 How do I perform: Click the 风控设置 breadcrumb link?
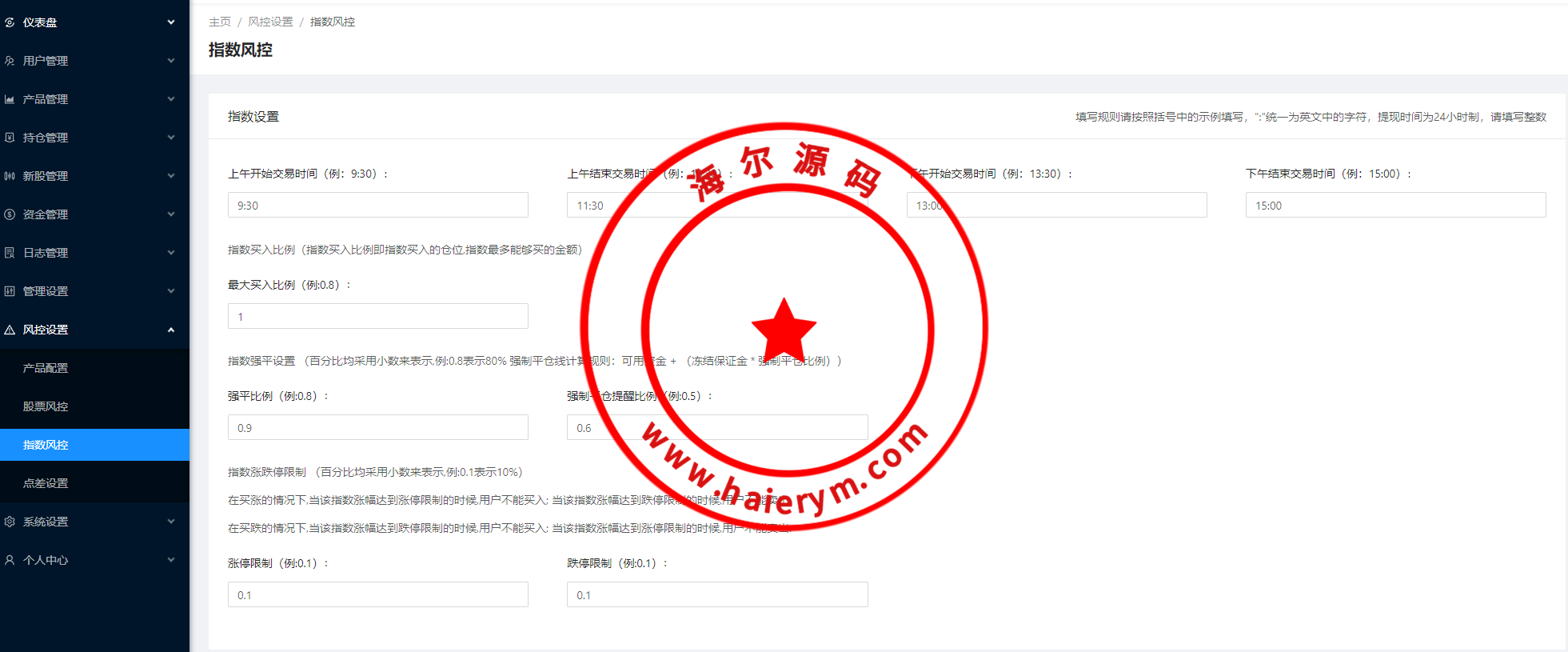click(x=270, y=22)
